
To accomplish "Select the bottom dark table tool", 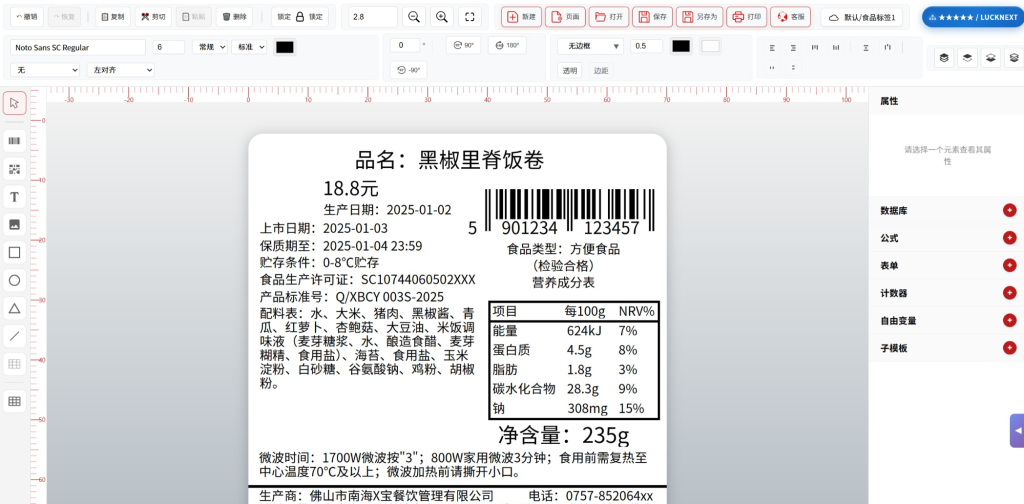I will pyautogui.click(x=14, y=401).
